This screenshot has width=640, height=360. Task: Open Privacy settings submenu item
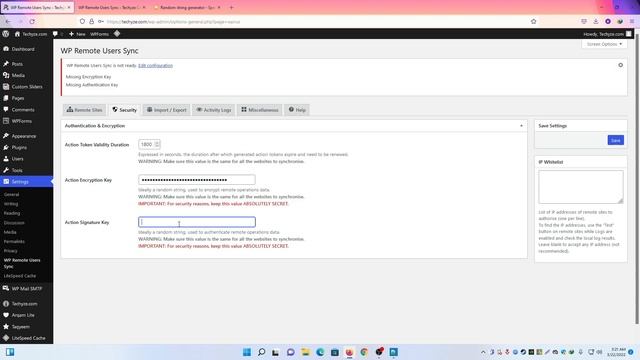click(11, 251)
